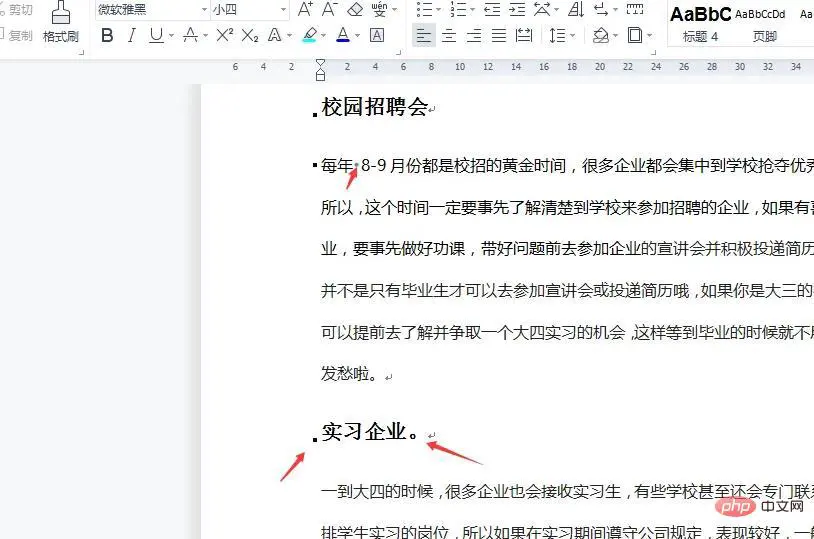Click the first-line indent marker on ruler
The width and height of the screenshot is (814, 539).
[320, 63]
